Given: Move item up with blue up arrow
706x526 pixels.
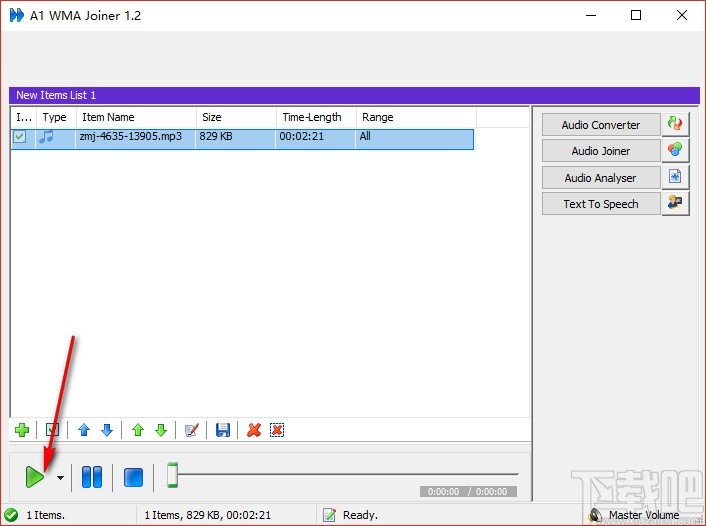Looking at the screenshot, I should pyautogui.click(x=84, y=430).
